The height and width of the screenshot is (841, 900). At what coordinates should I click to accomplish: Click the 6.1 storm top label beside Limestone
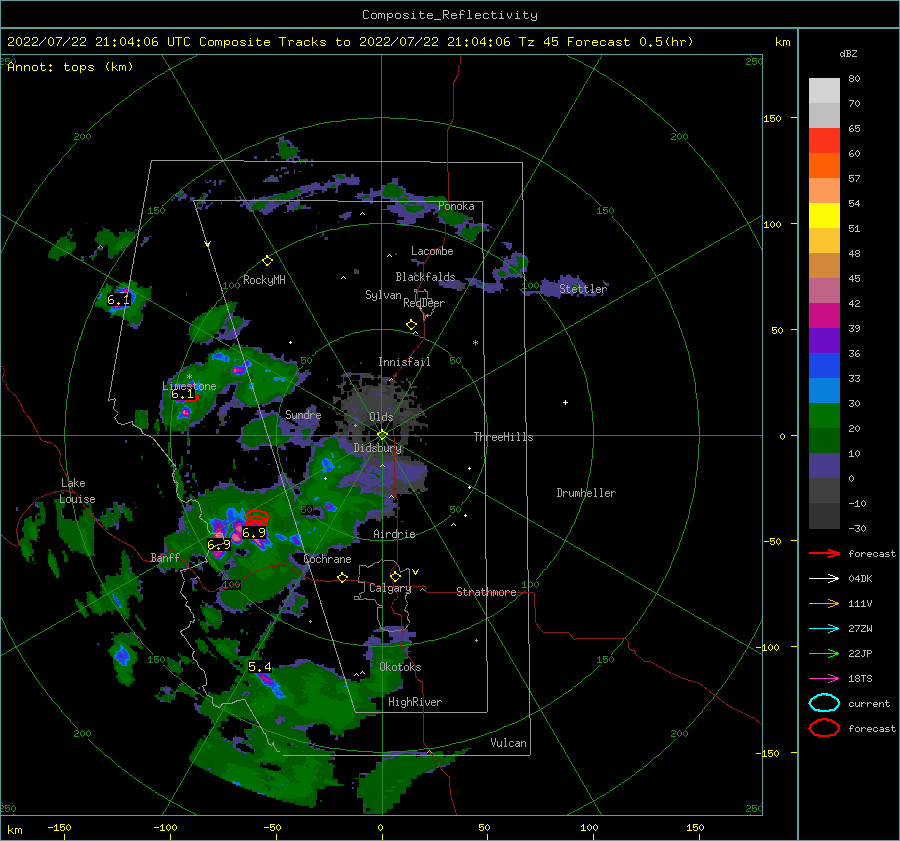[x=183, y=394]
